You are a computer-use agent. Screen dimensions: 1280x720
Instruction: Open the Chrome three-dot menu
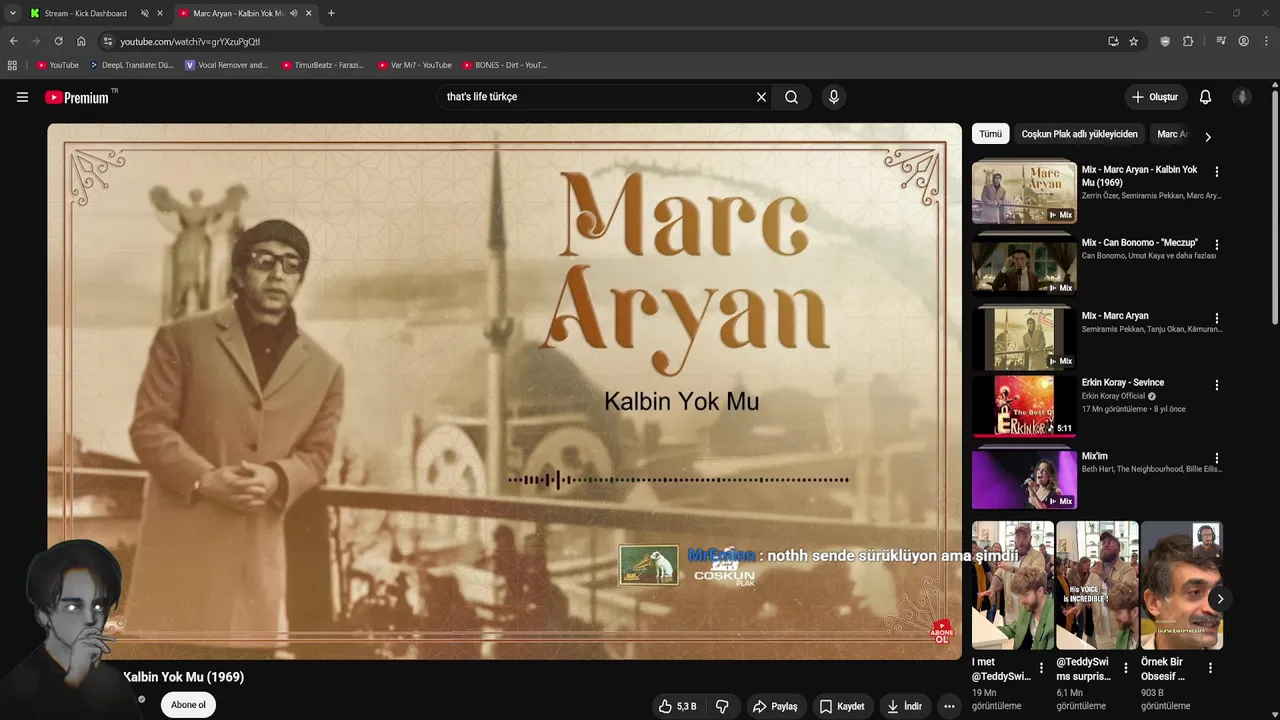coord(1266,41)
